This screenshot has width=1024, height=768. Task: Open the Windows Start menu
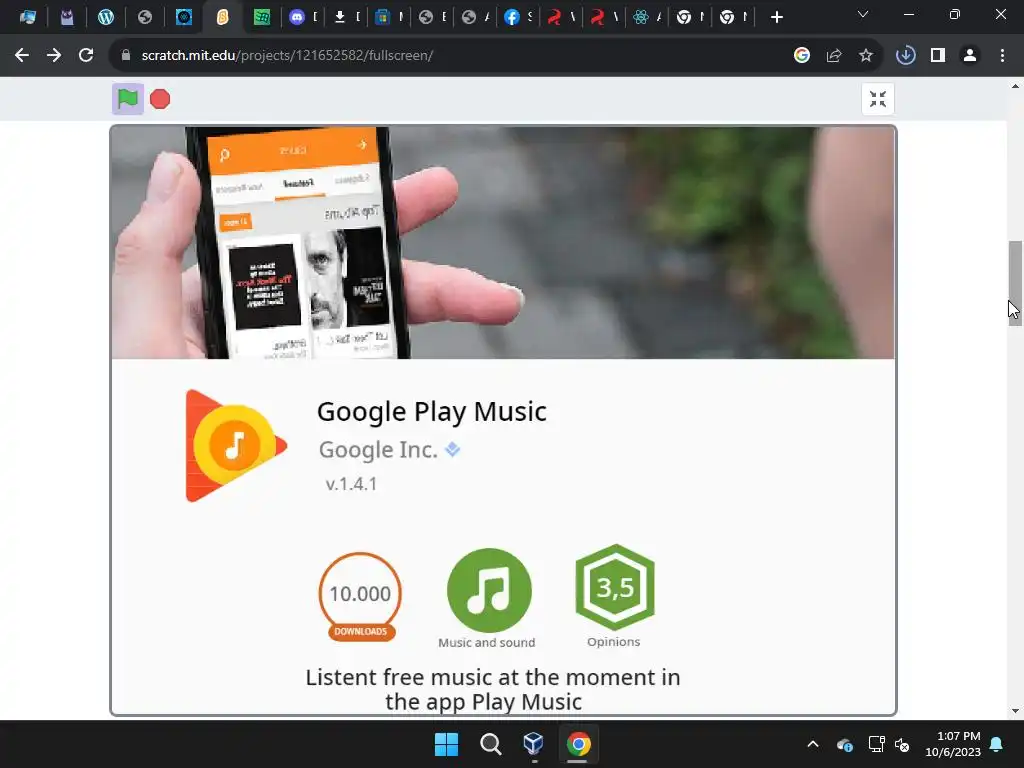coord(447,744)
